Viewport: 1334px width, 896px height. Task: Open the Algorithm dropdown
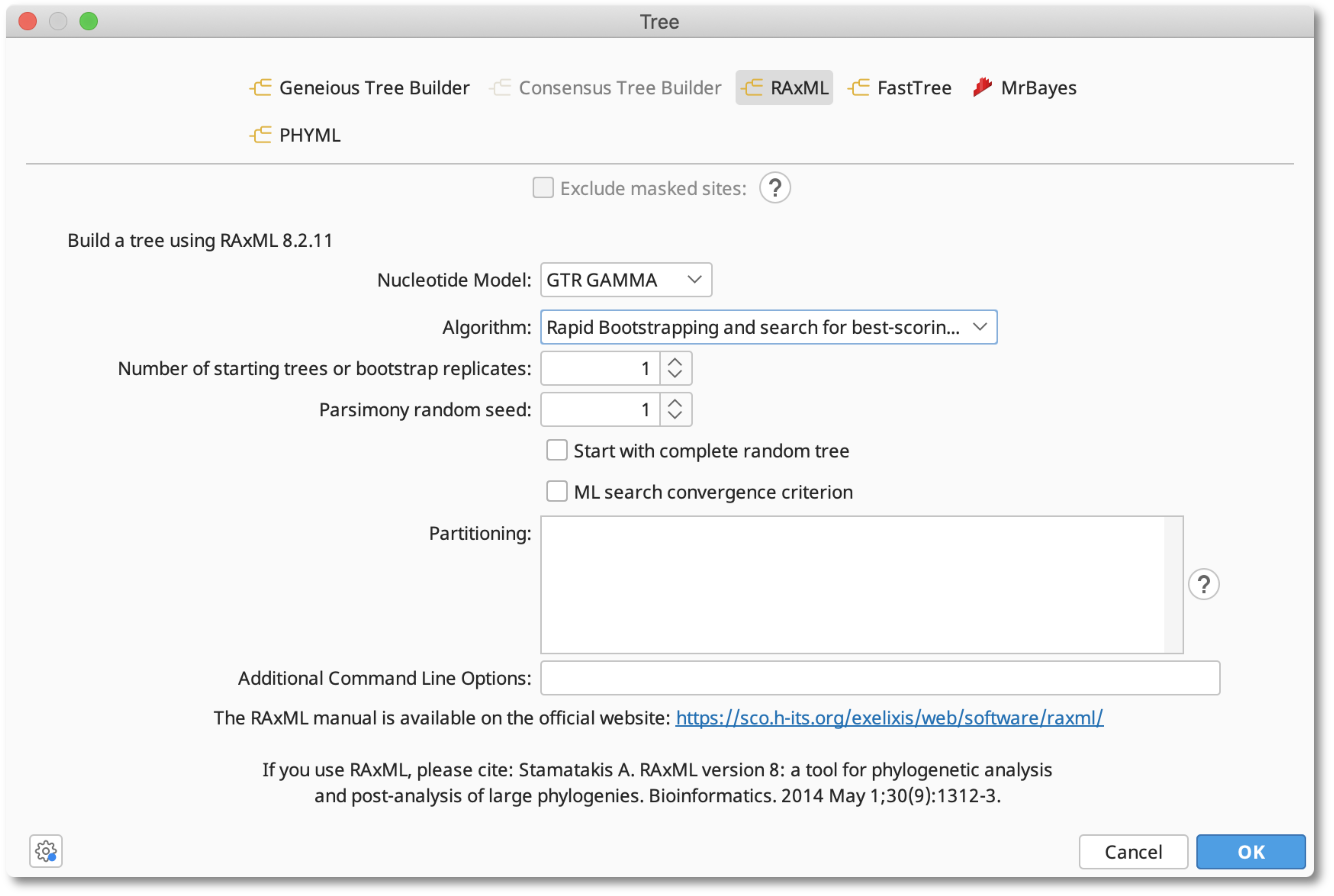769,327
